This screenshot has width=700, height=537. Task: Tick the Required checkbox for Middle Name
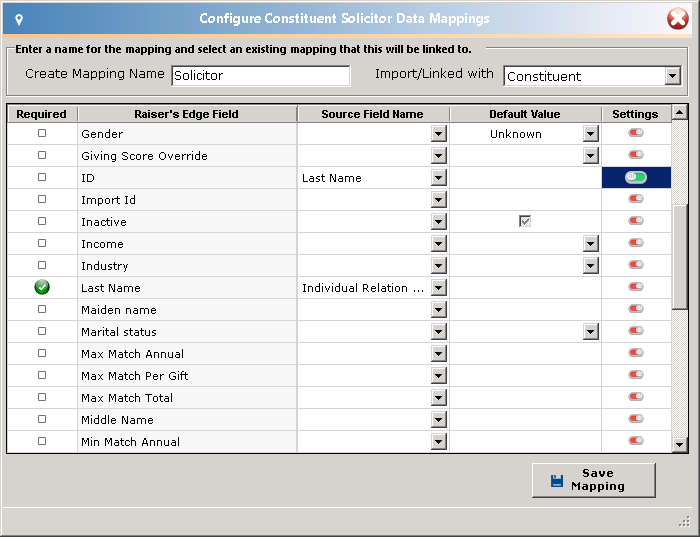coord(42,419)
